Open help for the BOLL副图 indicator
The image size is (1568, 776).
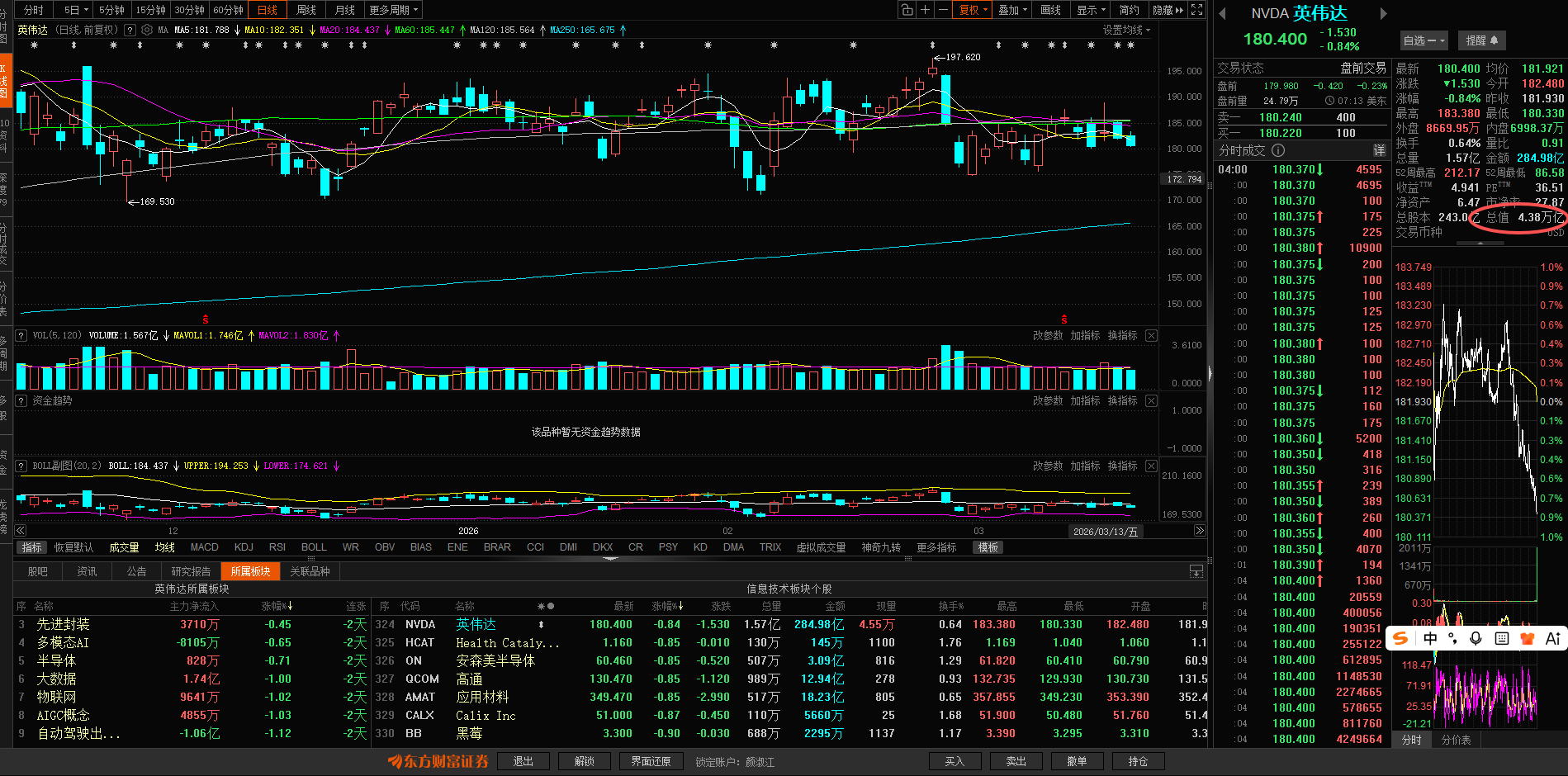click(21, 466)
